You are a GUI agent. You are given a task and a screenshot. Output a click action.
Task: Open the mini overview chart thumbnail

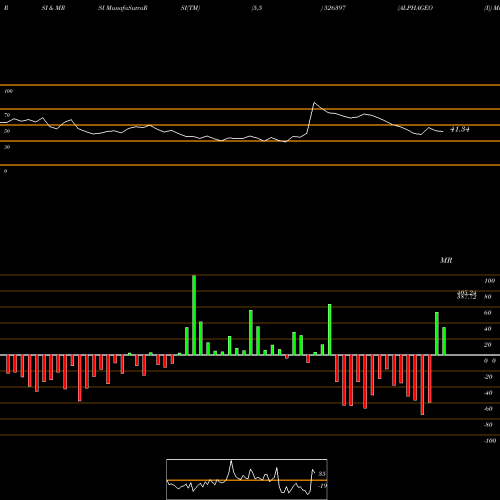tap(247, 479)
